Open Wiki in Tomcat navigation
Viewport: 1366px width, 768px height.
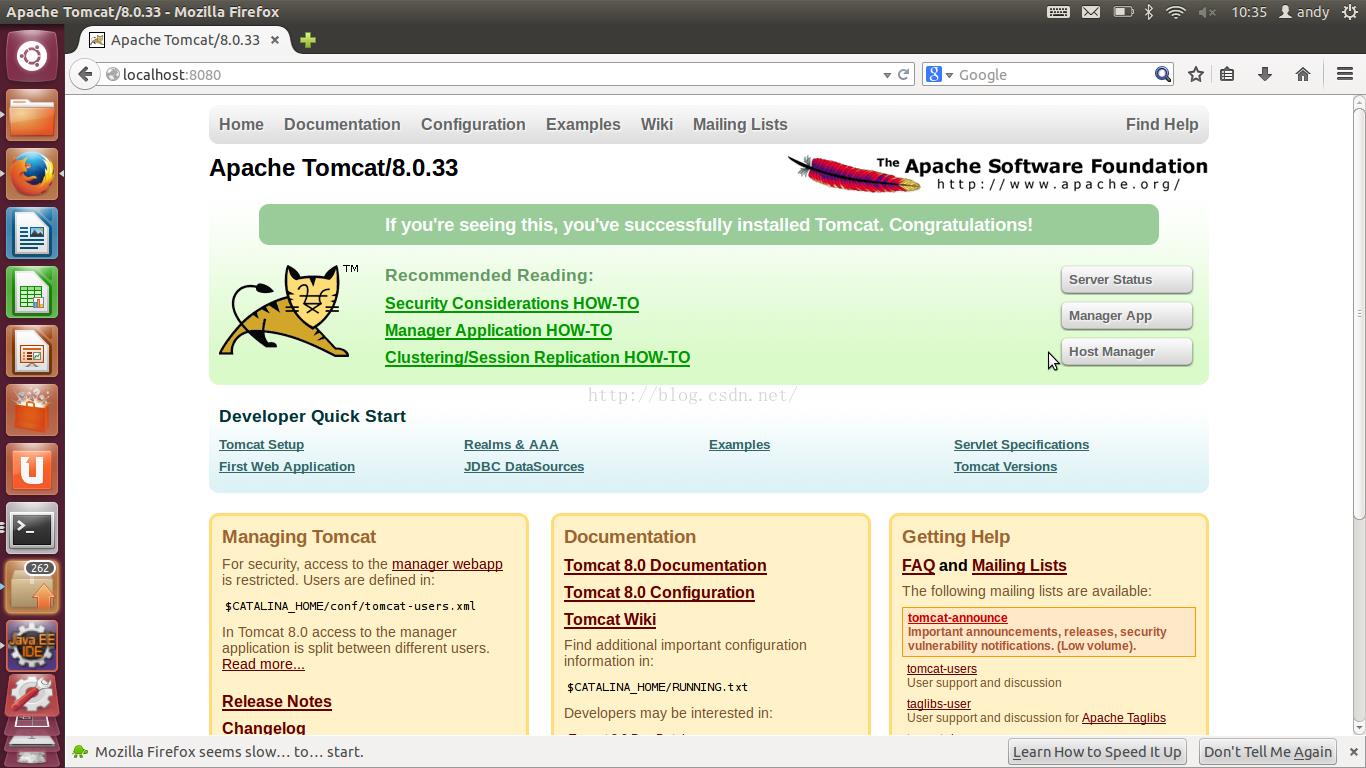coord(656,124)
